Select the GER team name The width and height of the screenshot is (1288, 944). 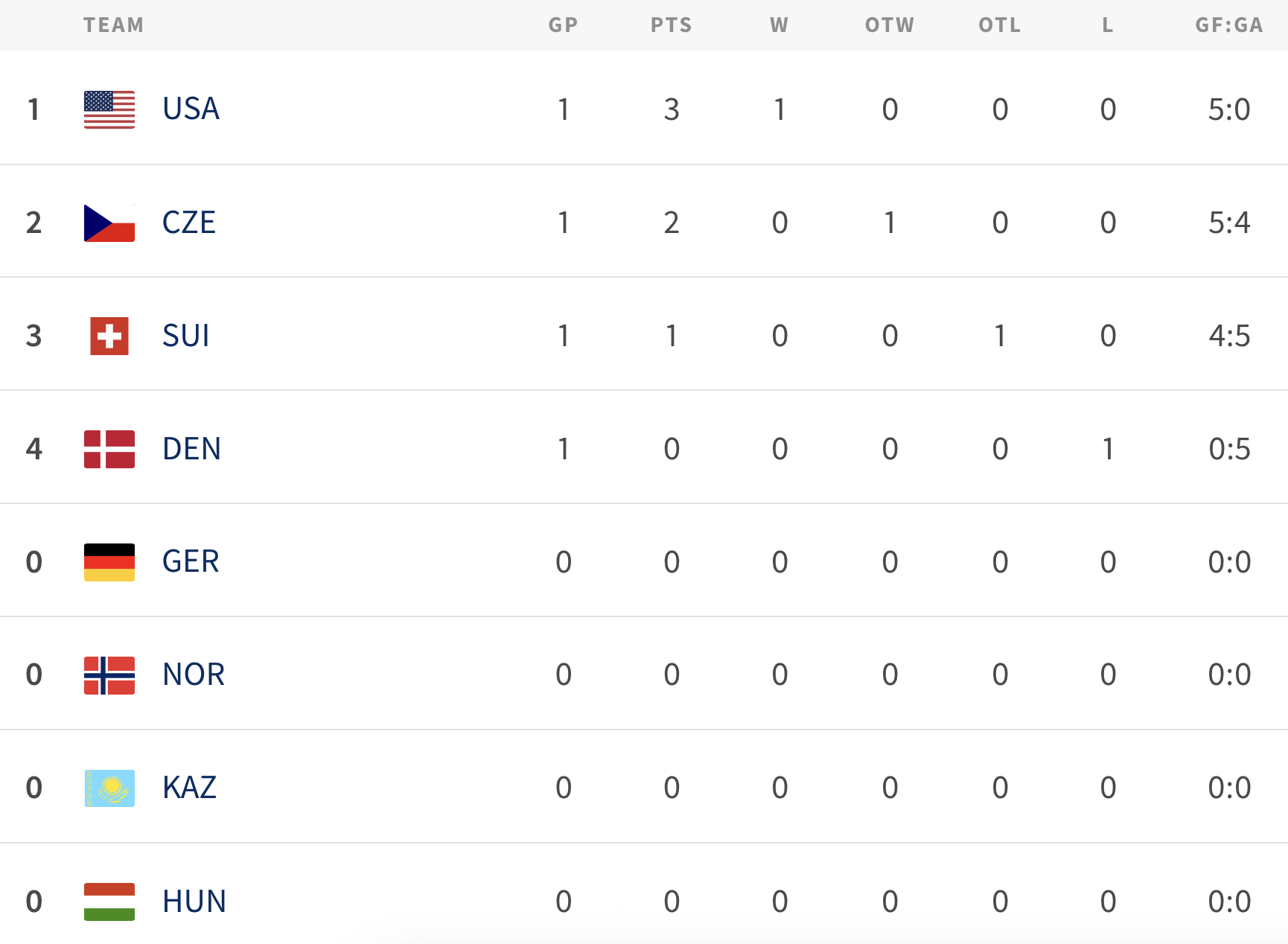[x=191, y=562]
